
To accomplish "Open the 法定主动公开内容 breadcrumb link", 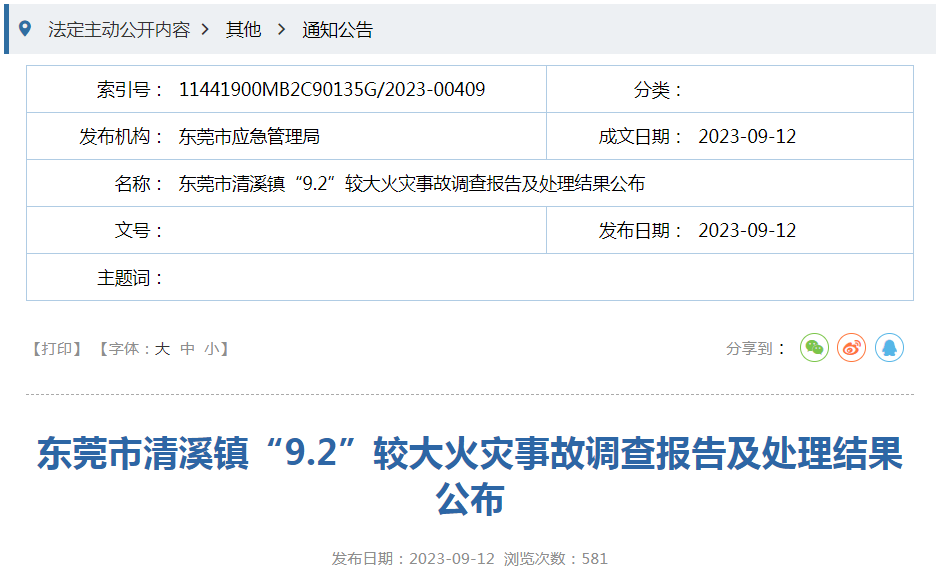I will click(118, 30).
